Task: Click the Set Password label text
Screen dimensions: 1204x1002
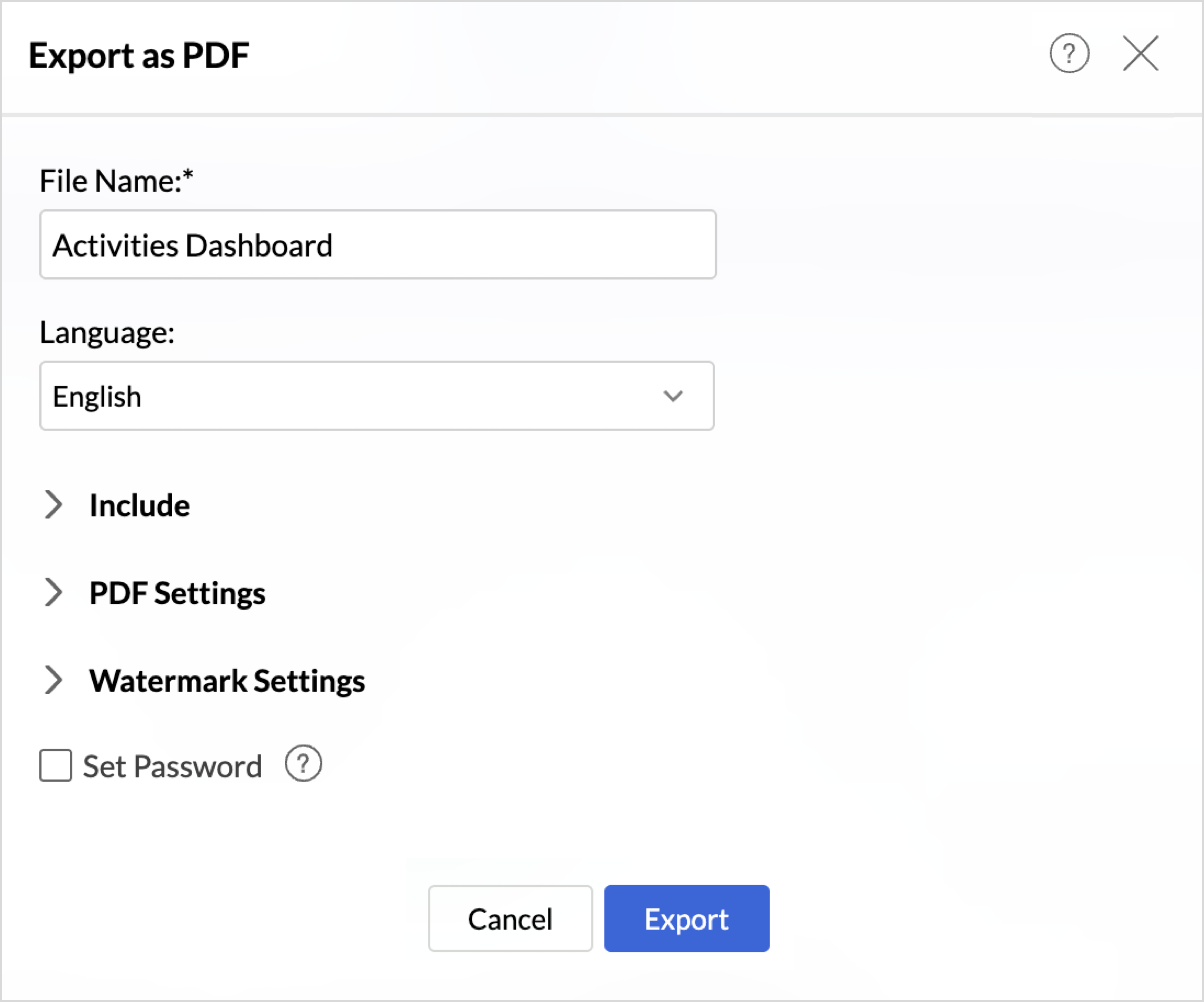Action: (172, 767)
